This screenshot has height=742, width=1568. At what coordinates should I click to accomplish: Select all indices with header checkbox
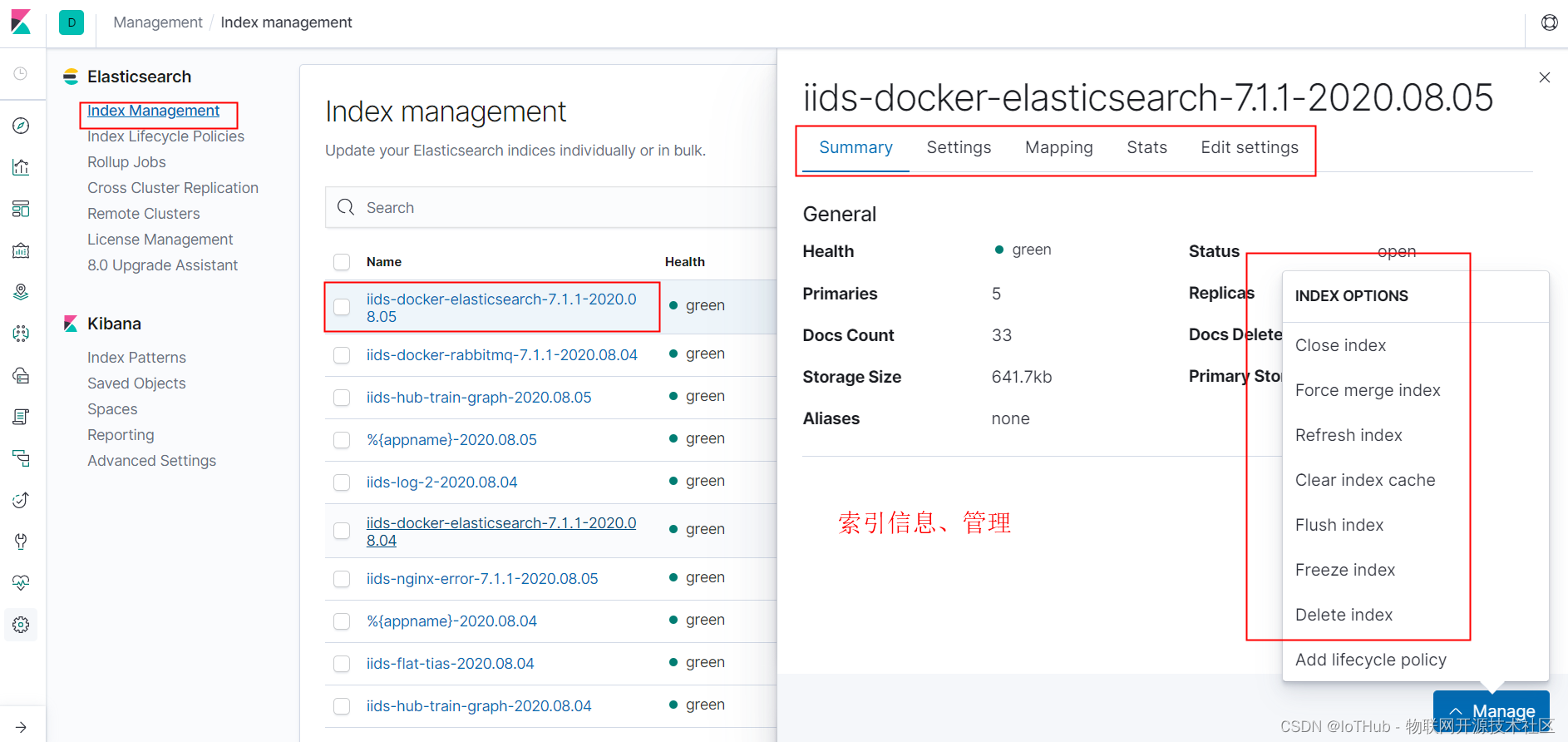tap(342, 262)
